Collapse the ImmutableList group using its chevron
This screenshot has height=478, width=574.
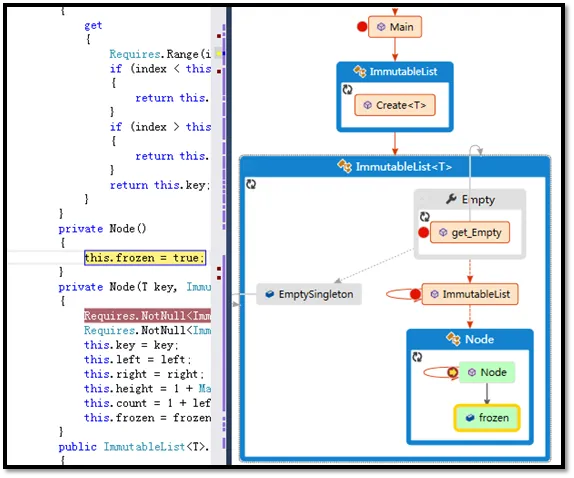[347, 89]
